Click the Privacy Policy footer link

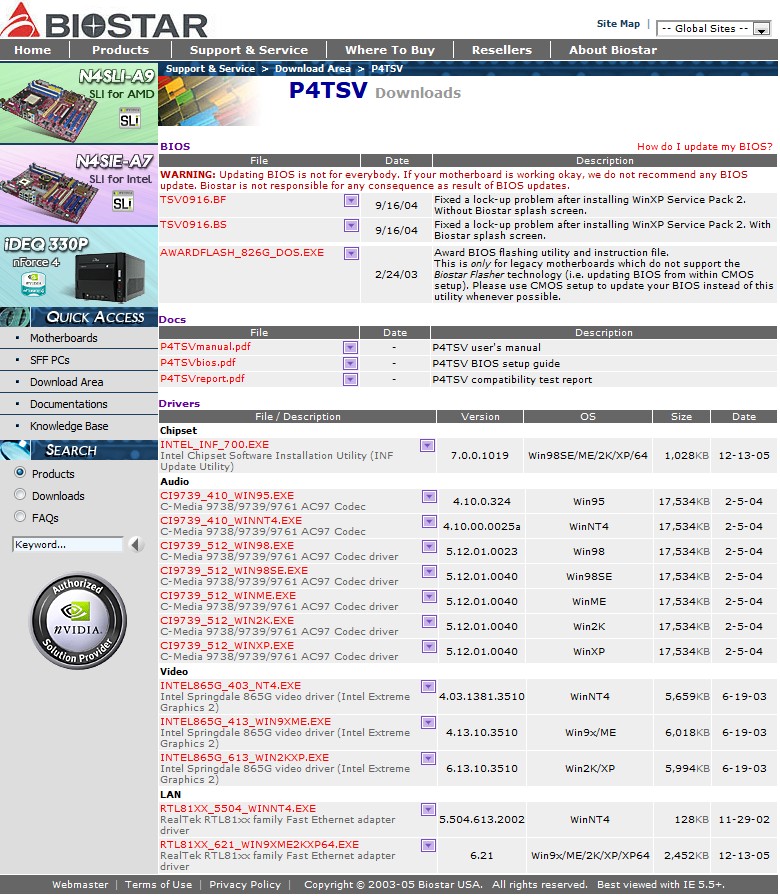pyautogui.click(x=245, y=885)
